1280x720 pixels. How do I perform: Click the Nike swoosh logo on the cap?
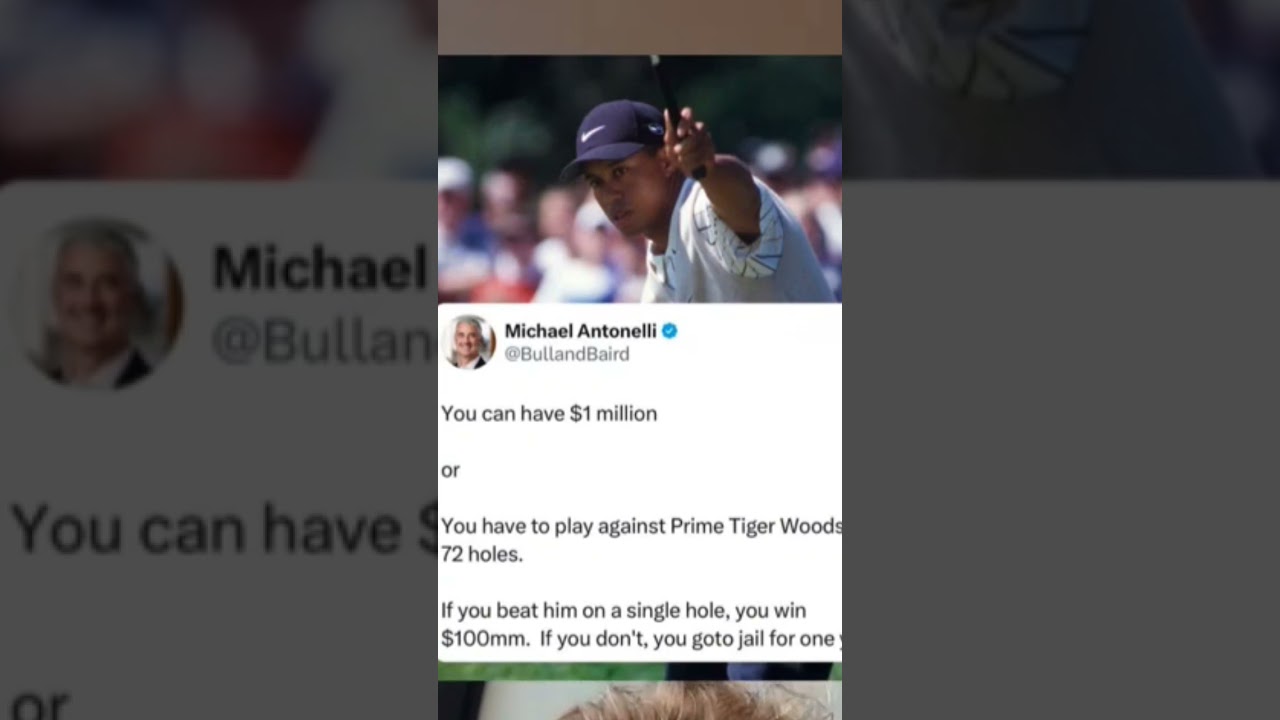coord(593,132)
